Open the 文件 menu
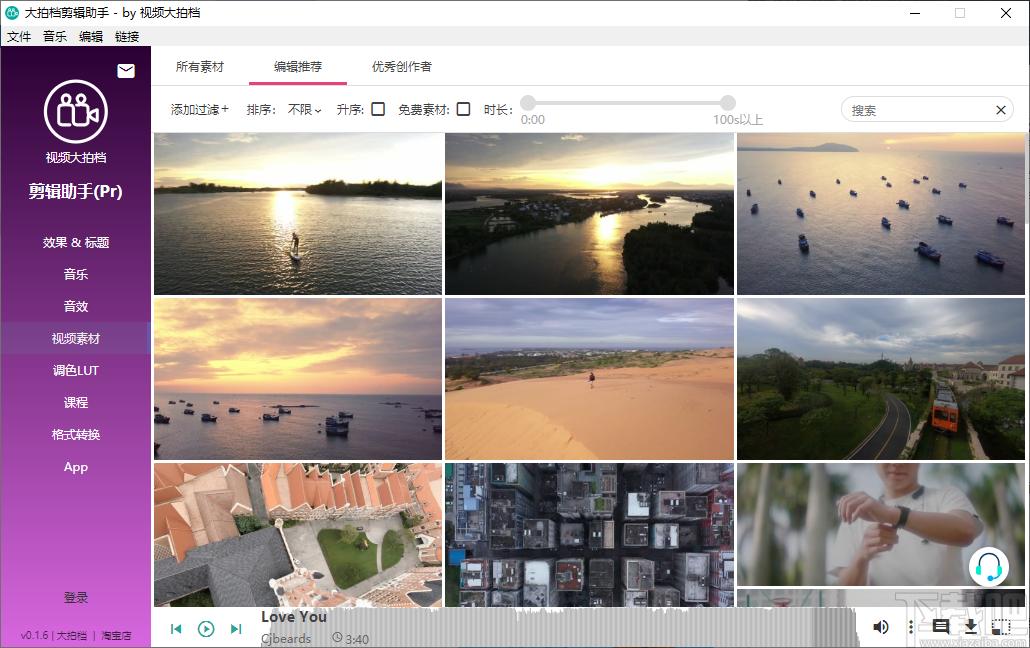Viewport: 1030px width, 648px height. [19, 37]
